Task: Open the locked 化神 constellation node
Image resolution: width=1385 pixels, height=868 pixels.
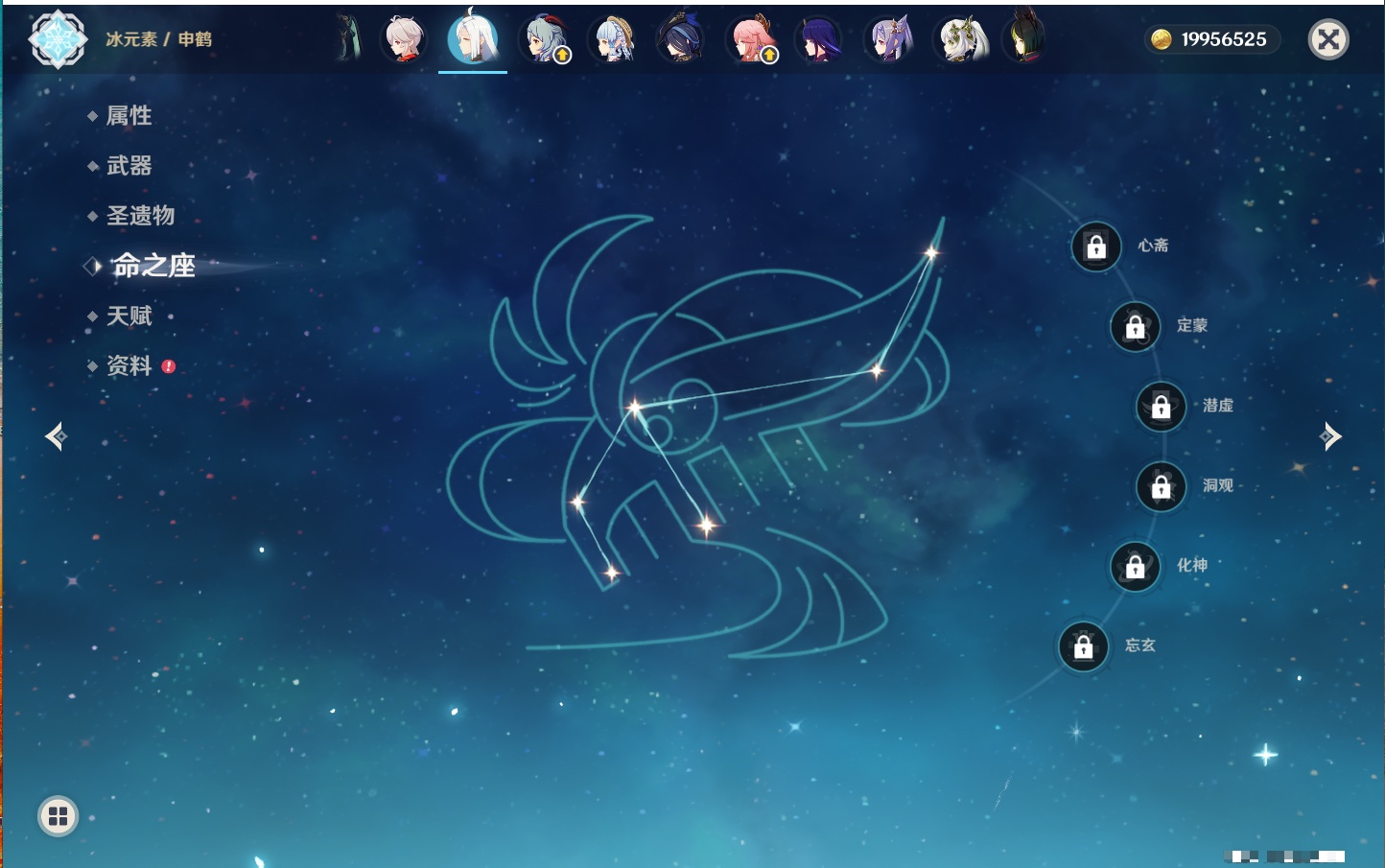Action: coord(1136,566)
